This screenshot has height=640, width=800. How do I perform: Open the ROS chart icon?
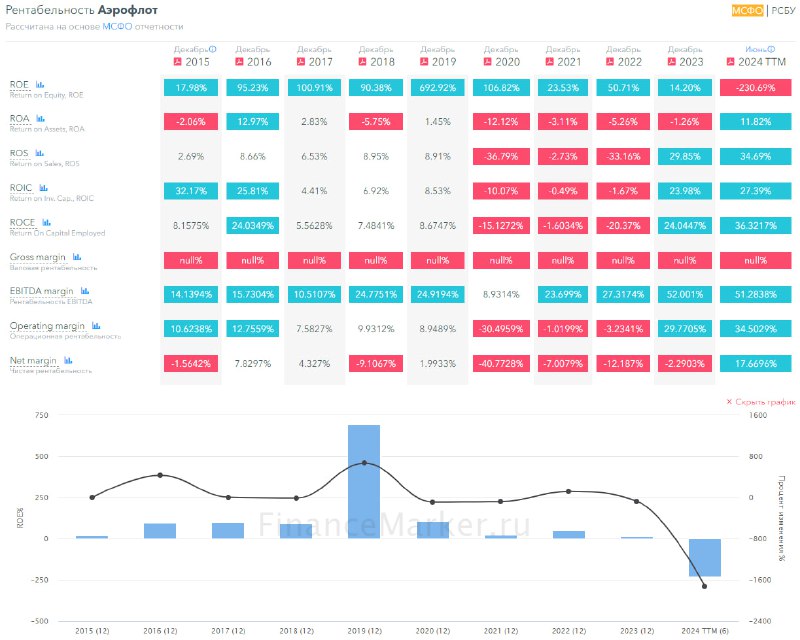pos(39,153)
